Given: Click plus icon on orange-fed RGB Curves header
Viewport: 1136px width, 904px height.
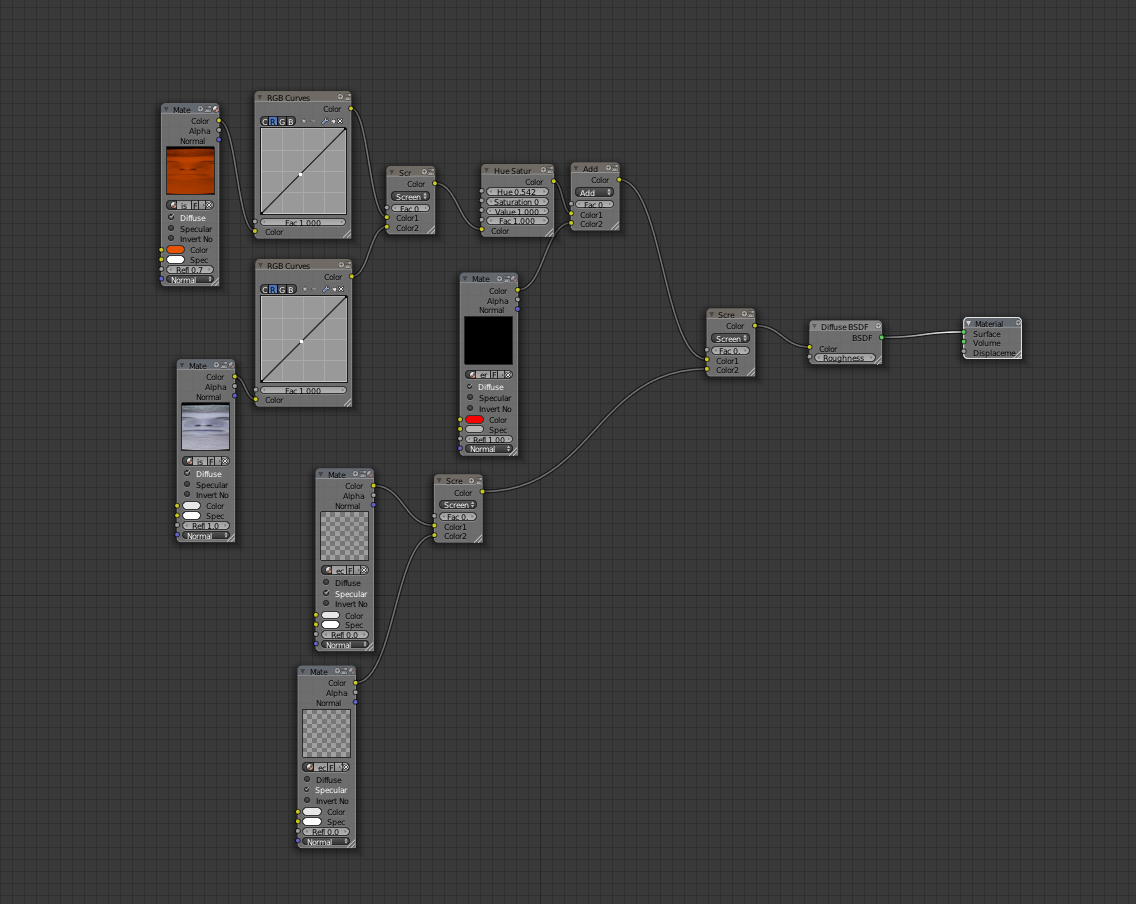Looking at the screenshot, I should pyautogui.click(x=341, y=97).
